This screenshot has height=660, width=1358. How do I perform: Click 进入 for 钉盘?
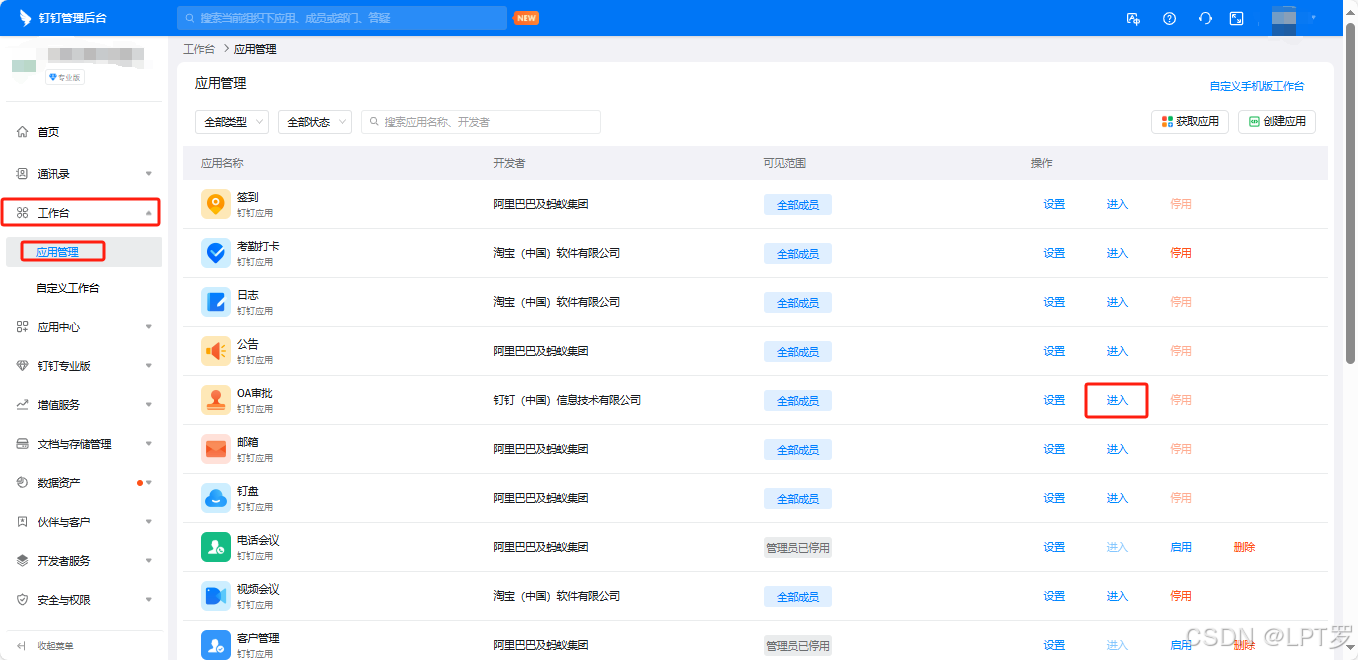pos(1117,498)
